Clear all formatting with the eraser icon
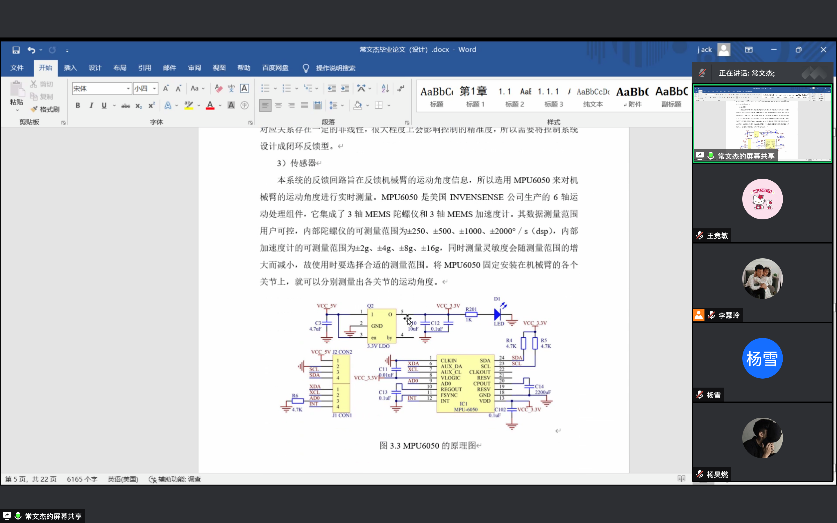The width and height of the screenshot is (837, 523). coord(218,88)
